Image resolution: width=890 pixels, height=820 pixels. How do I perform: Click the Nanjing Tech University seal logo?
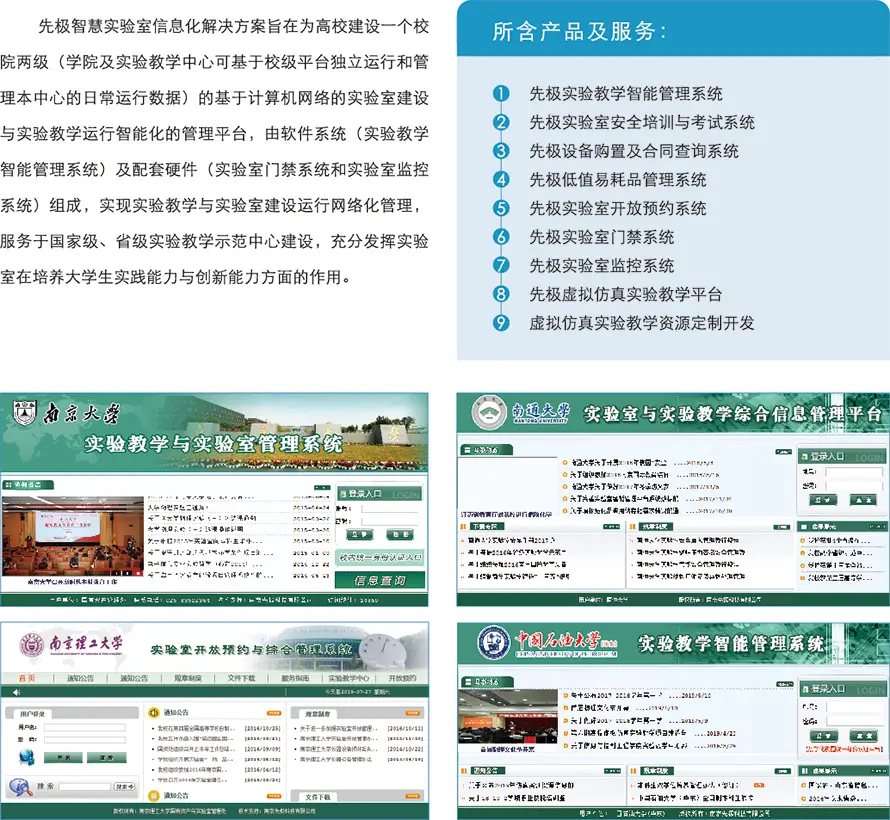pyautogui.click(x=32, y=644)
